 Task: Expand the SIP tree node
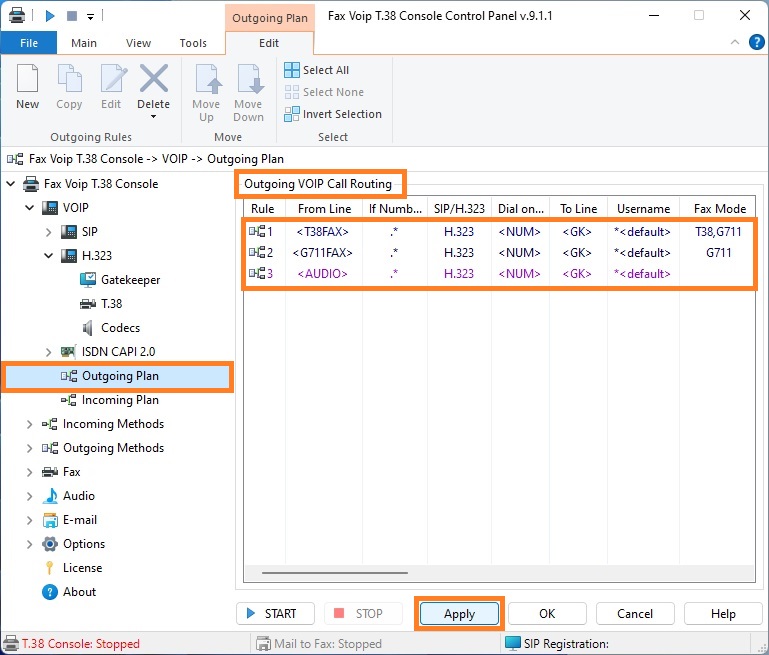click(49, 232)
